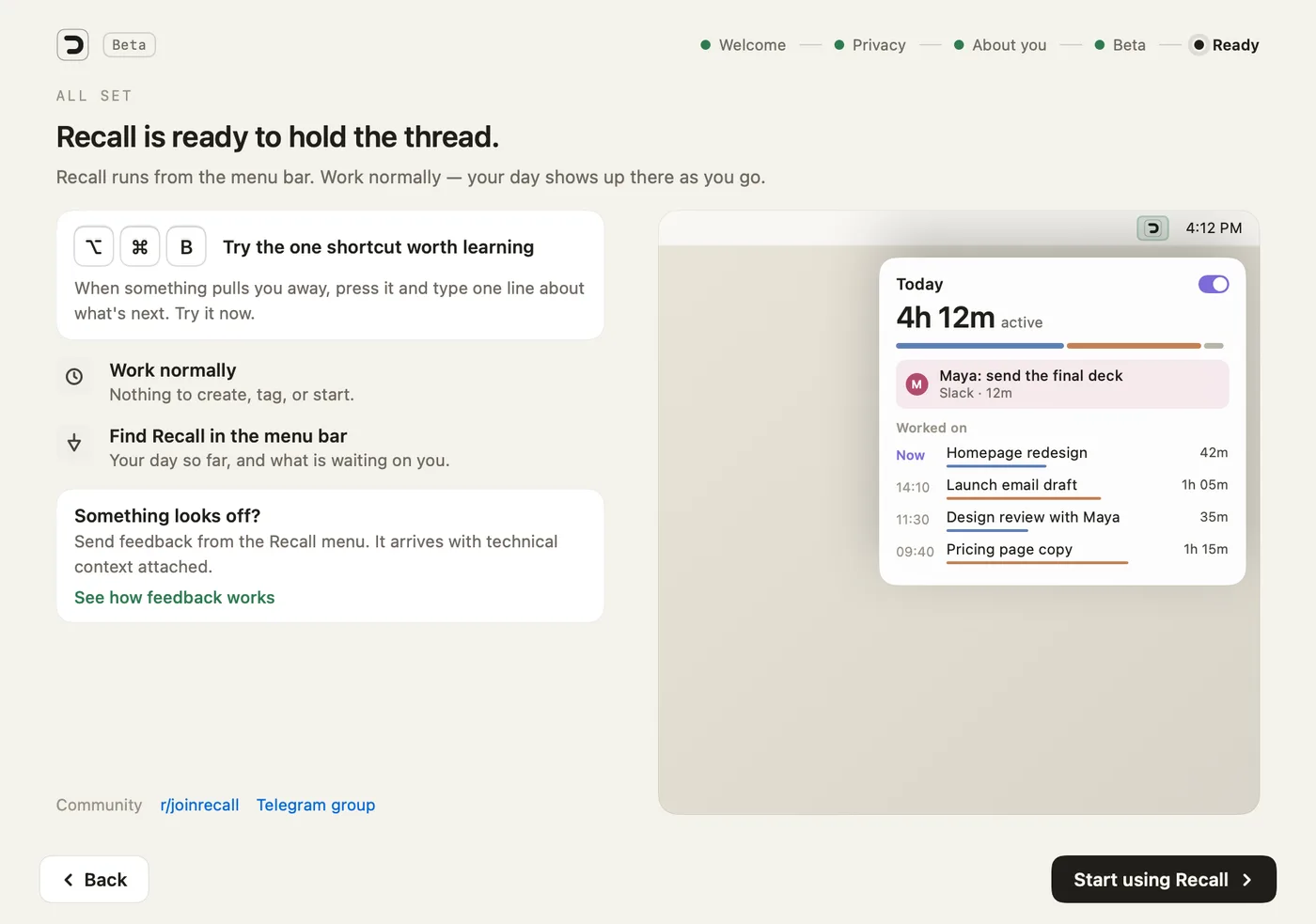Image resolution: width=1316 pixels, height=924 pixels.
Task: Go to the About you step
Action: click(x=999, y=45)
